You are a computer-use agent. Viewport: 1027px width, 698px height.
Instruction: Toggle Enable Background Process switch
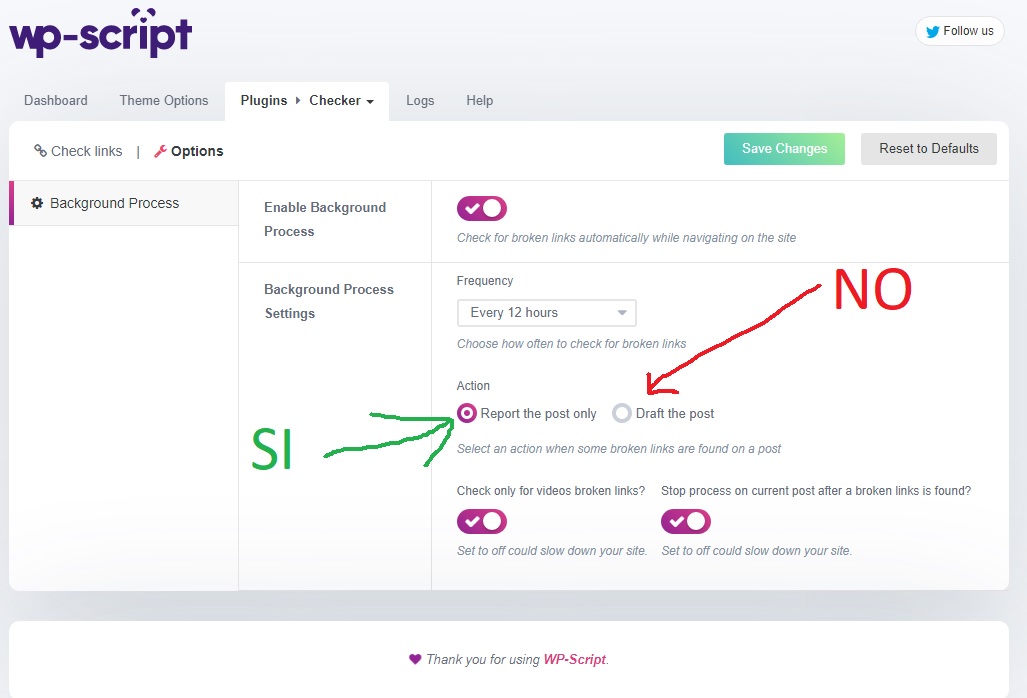click(482, 208)
